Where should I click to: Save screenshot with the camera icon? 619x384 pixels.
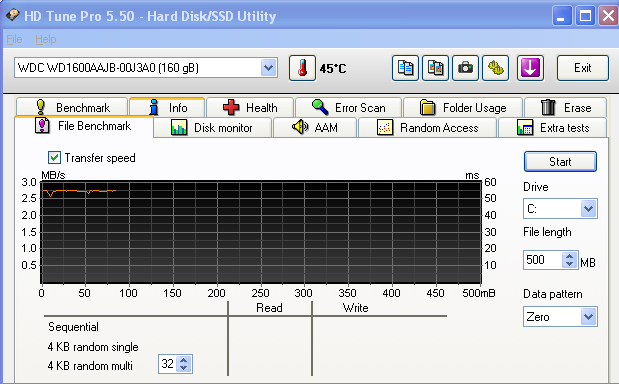[x=465, y=68]
